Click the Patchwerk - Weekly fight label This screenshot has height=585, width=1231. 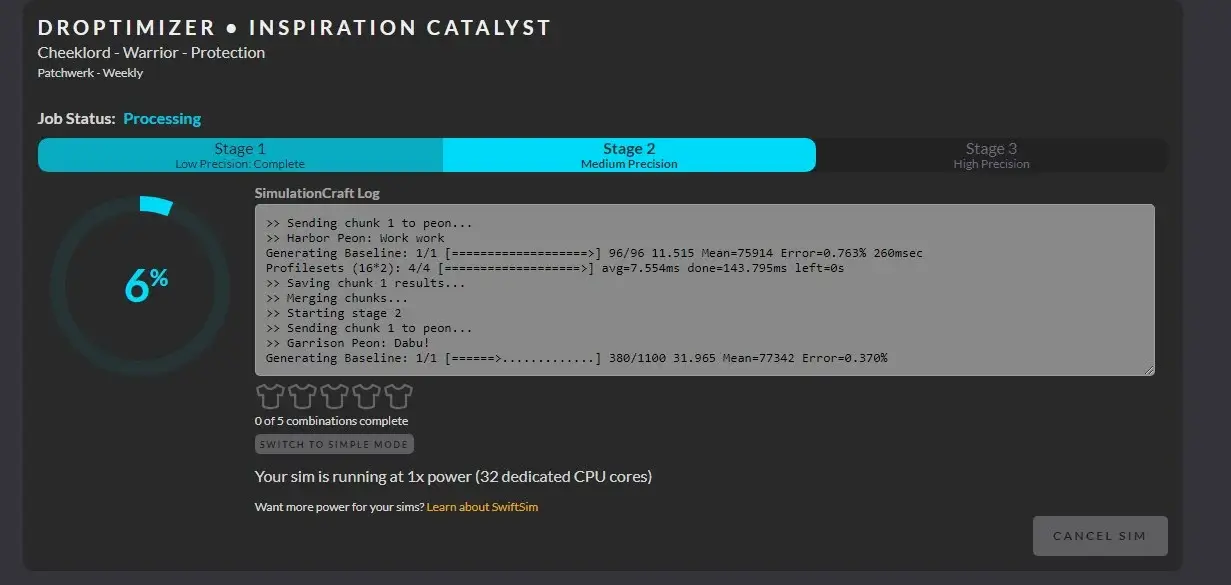(x=90, y=73)
